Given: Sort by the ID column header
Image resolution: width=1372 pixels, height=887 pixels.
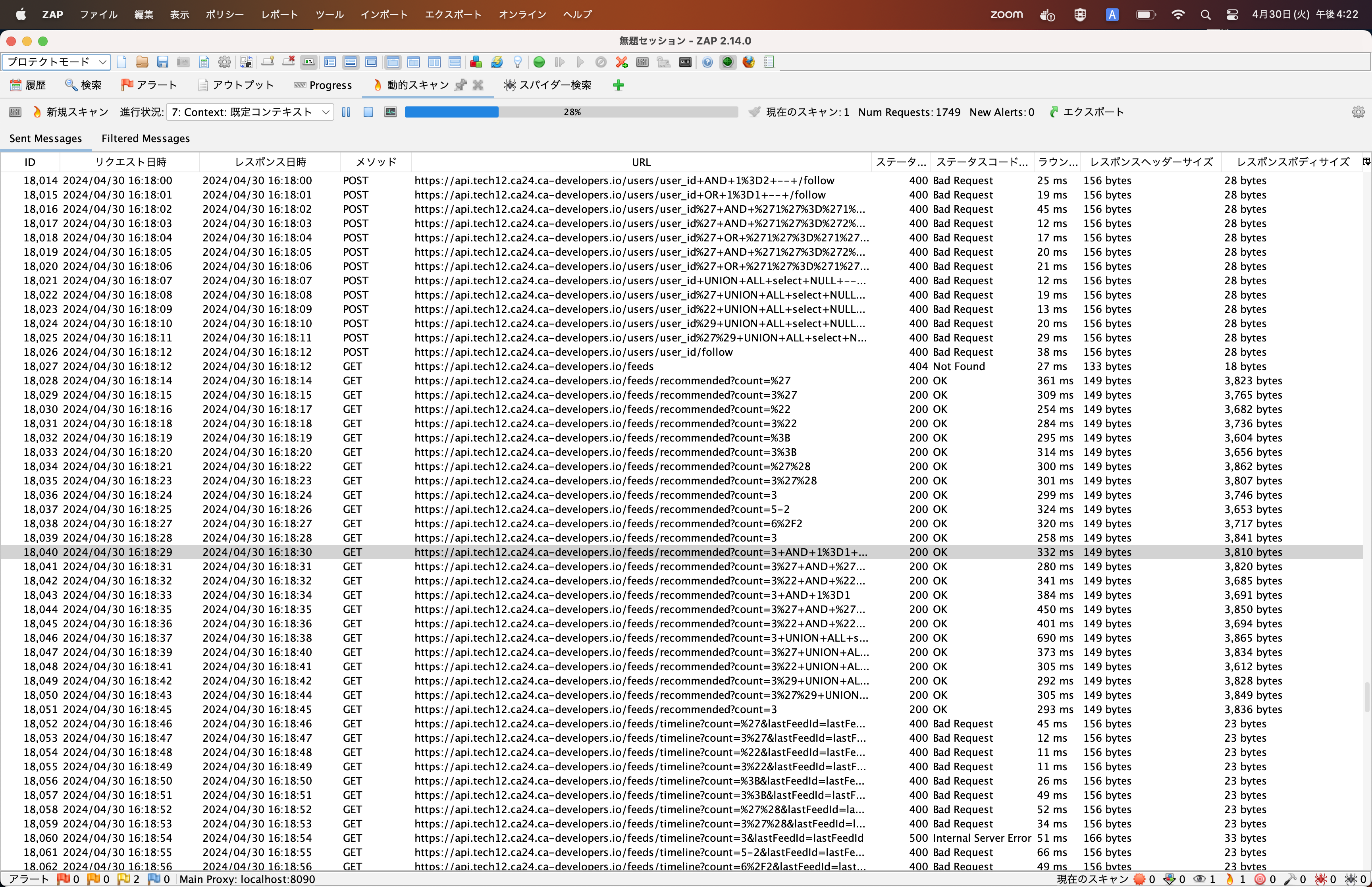Looking at the screenshot, I should tap(30, 162).
